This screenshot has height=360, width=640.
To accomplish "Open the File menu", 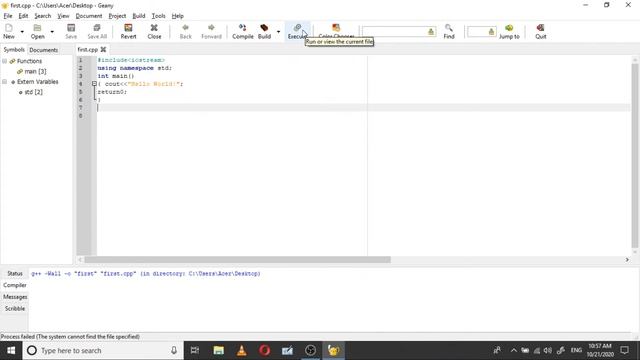I will pos(8,16).
